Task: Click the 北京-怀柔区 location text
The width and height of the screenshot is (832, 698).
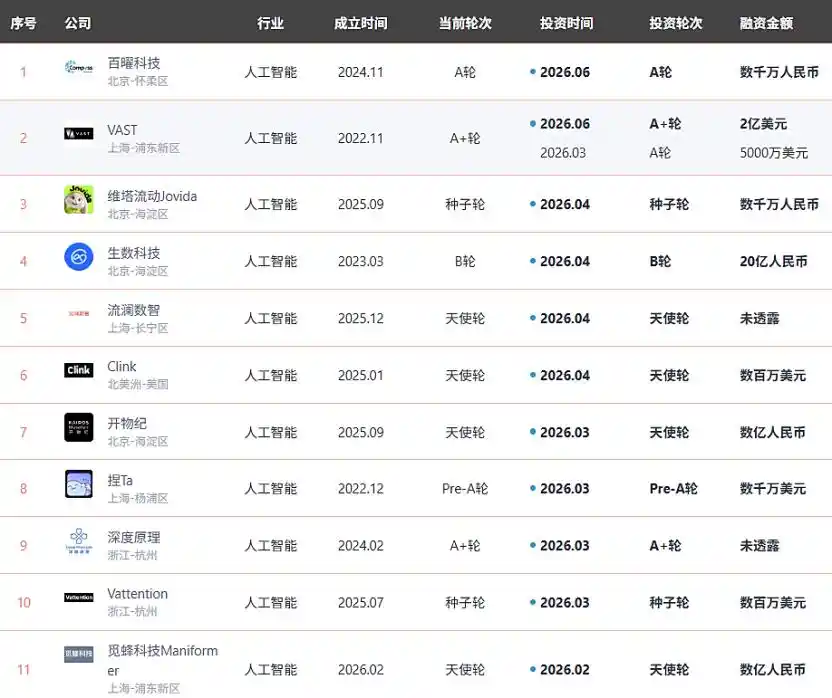Action: [x=138, y=81]
